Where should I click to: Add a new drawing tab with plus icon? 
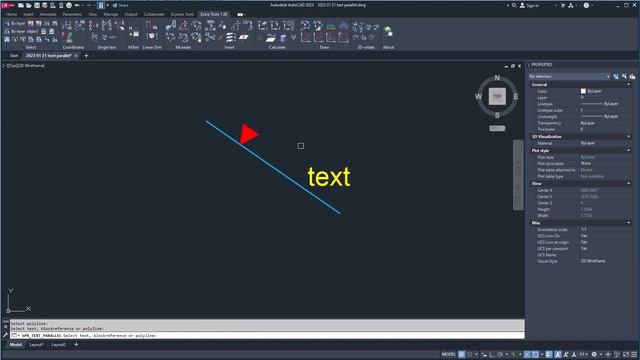pos(86,56)
